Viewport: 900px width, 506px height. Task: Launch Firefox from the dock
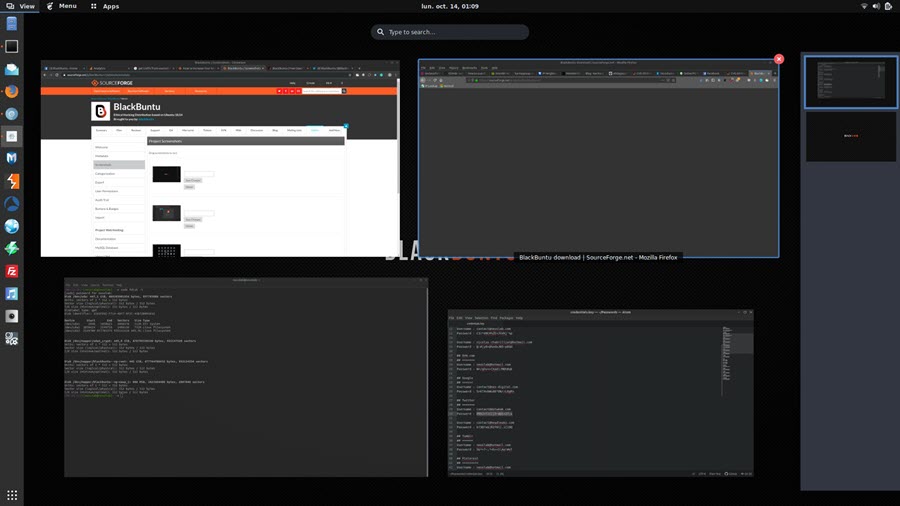point(11,91)
